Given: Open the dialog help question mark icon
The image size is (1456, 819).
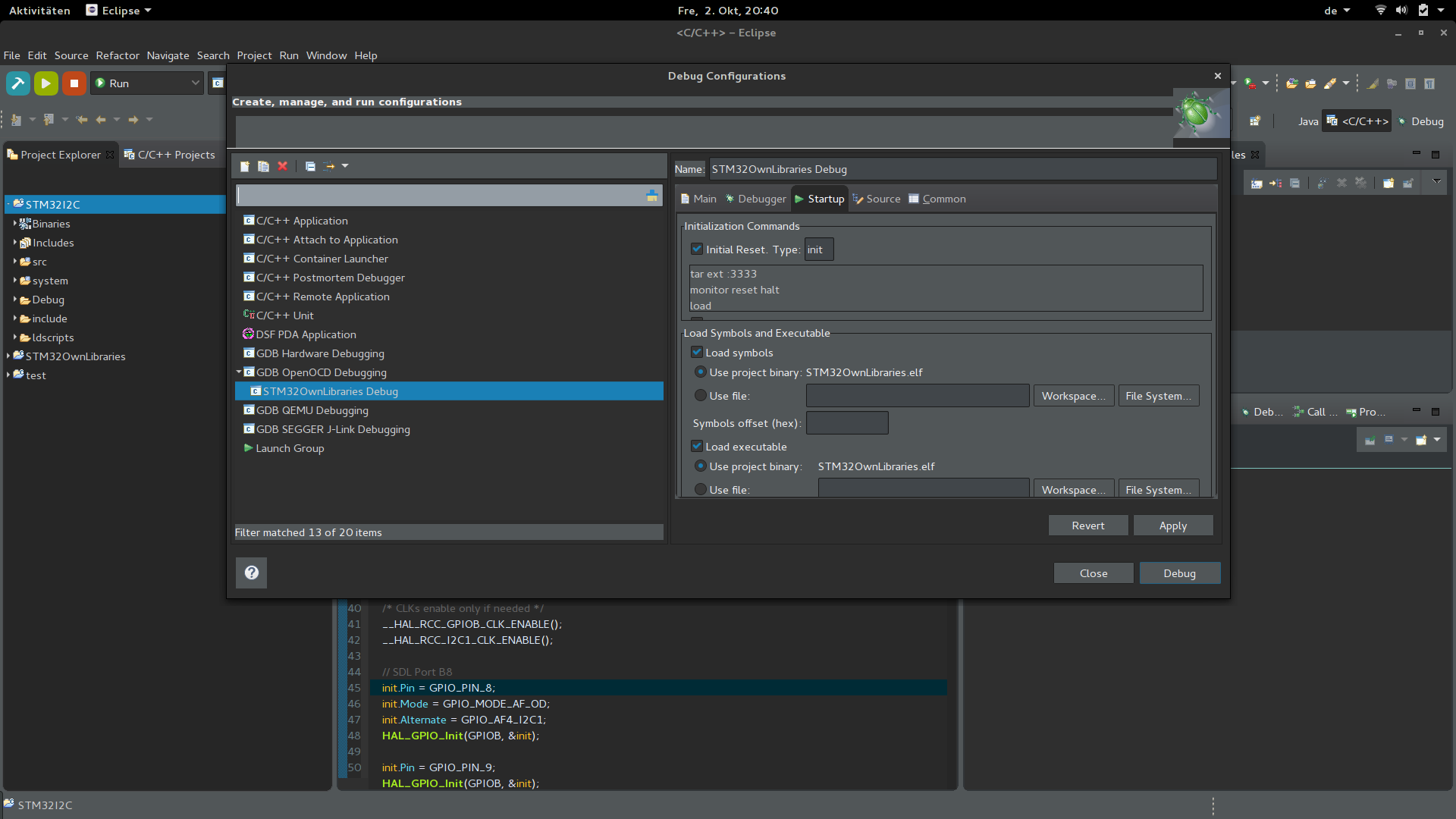Looking at the screenshot, I should [x=251, y=573].
